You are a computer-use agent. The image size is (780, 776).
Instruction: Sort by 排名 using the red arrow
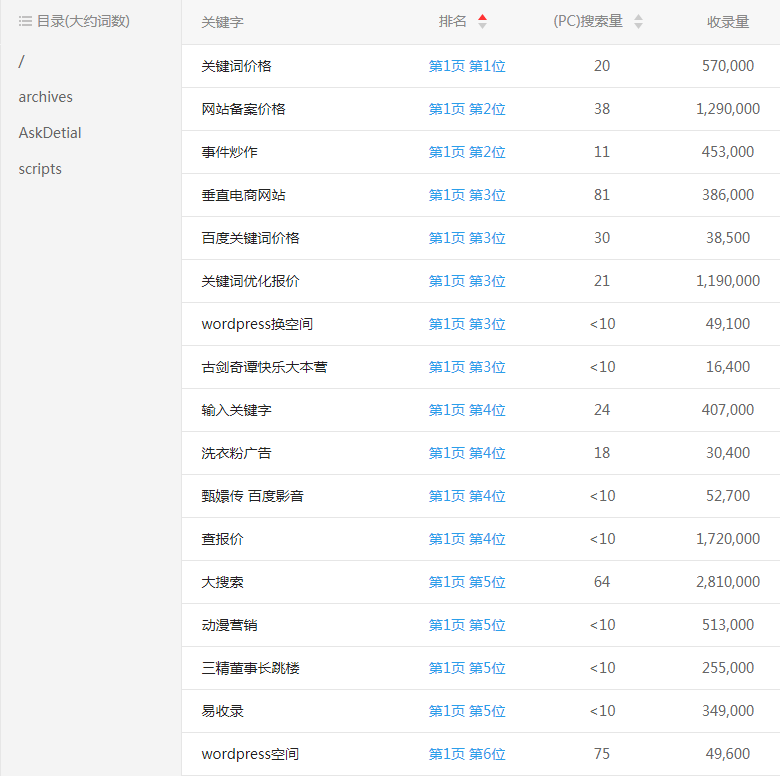[483, 21]
